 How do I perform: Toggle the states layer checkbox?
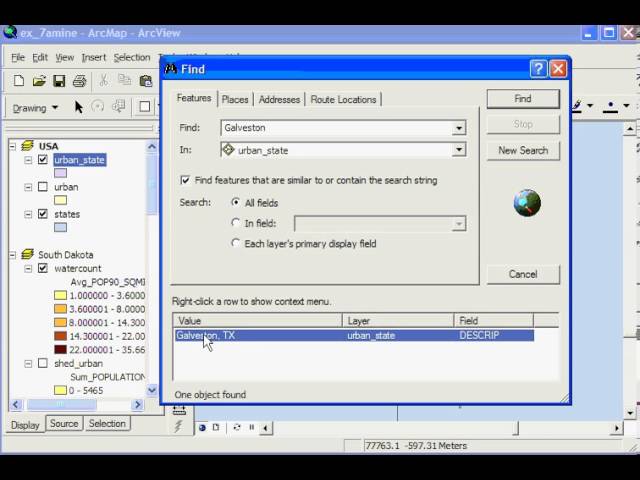[x=43, y=214]
